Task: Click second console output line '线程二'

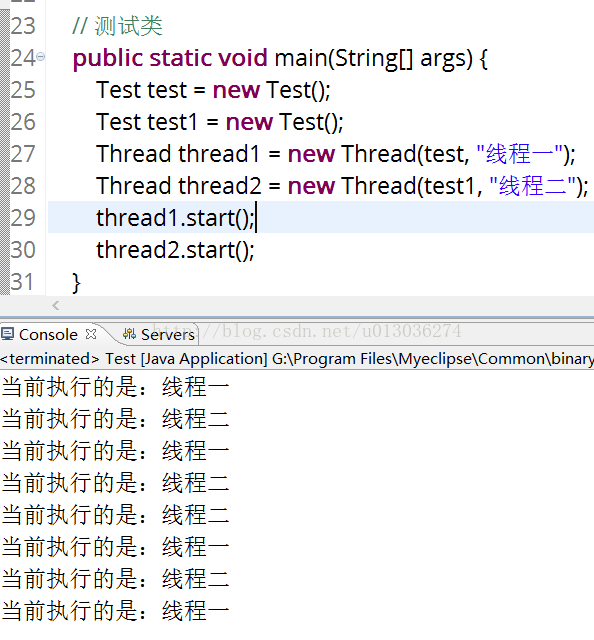Action: click(115, 419)
